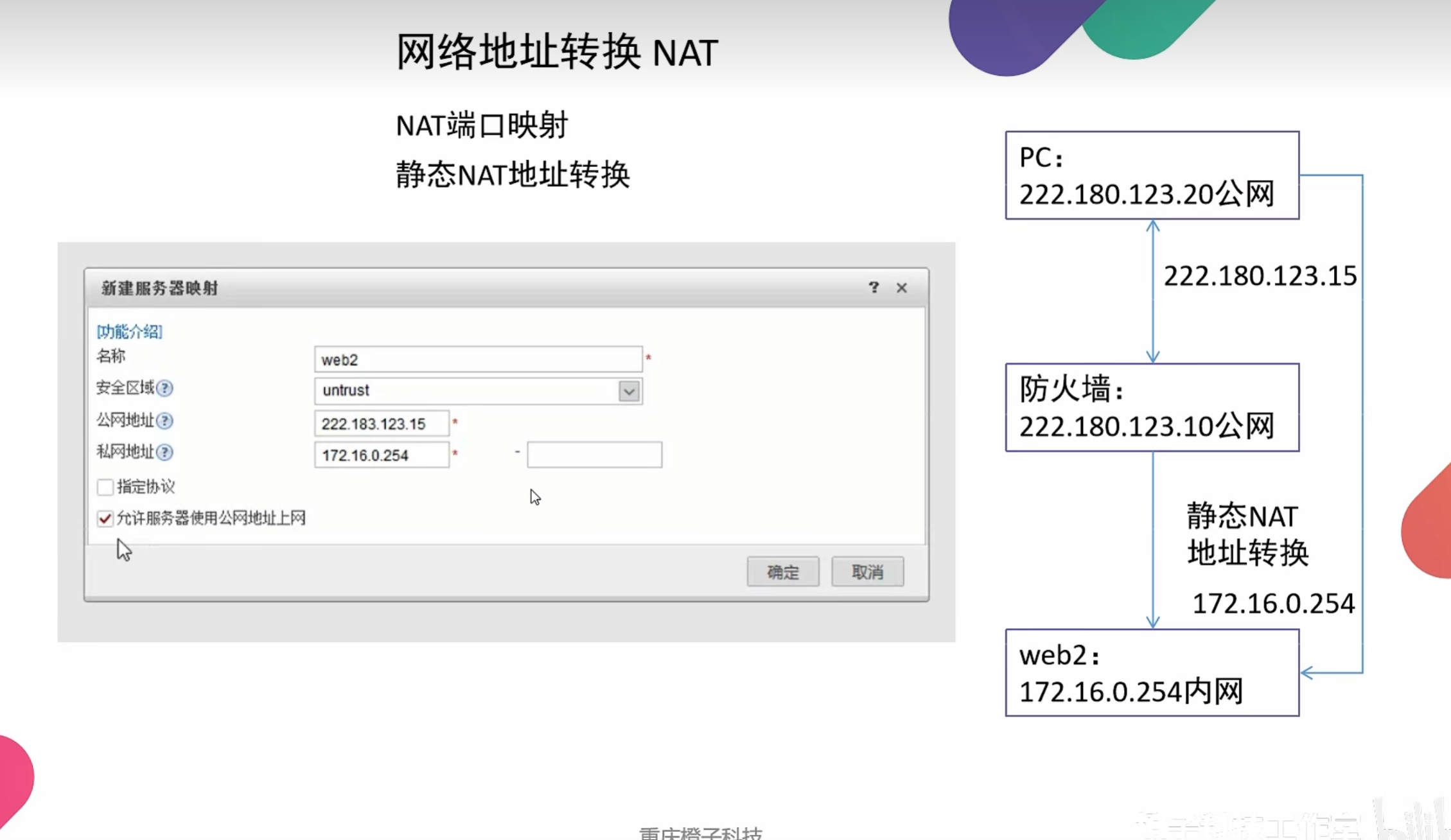
Task: Click the 新建服务器映射 dialog title bar
Action: 450,288
